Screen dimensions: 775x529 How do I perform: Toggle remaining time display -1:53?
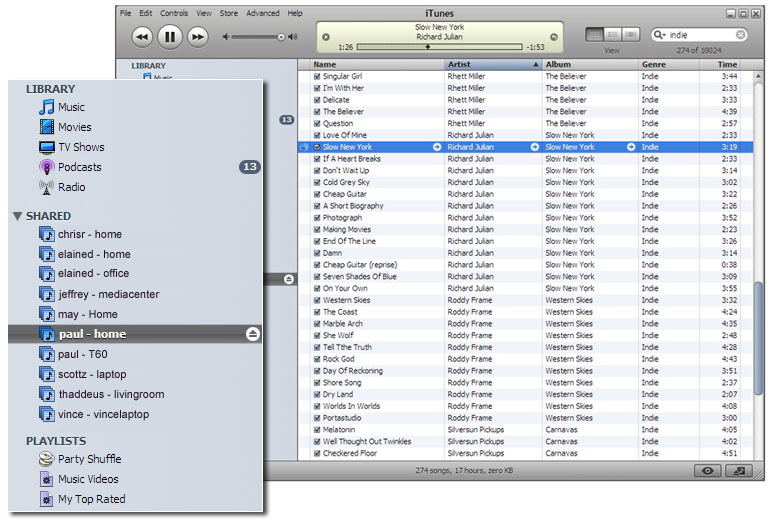535,47
